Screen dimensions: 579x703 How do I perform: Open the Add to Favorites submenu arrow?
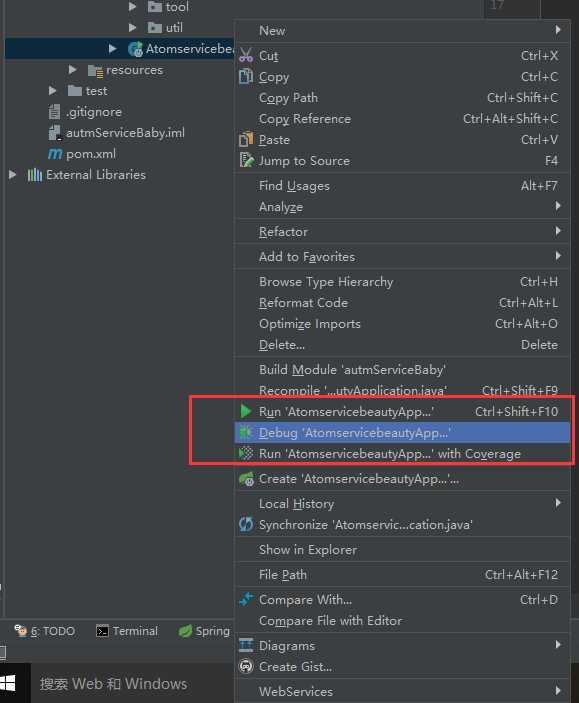click(x=558, y=256)
